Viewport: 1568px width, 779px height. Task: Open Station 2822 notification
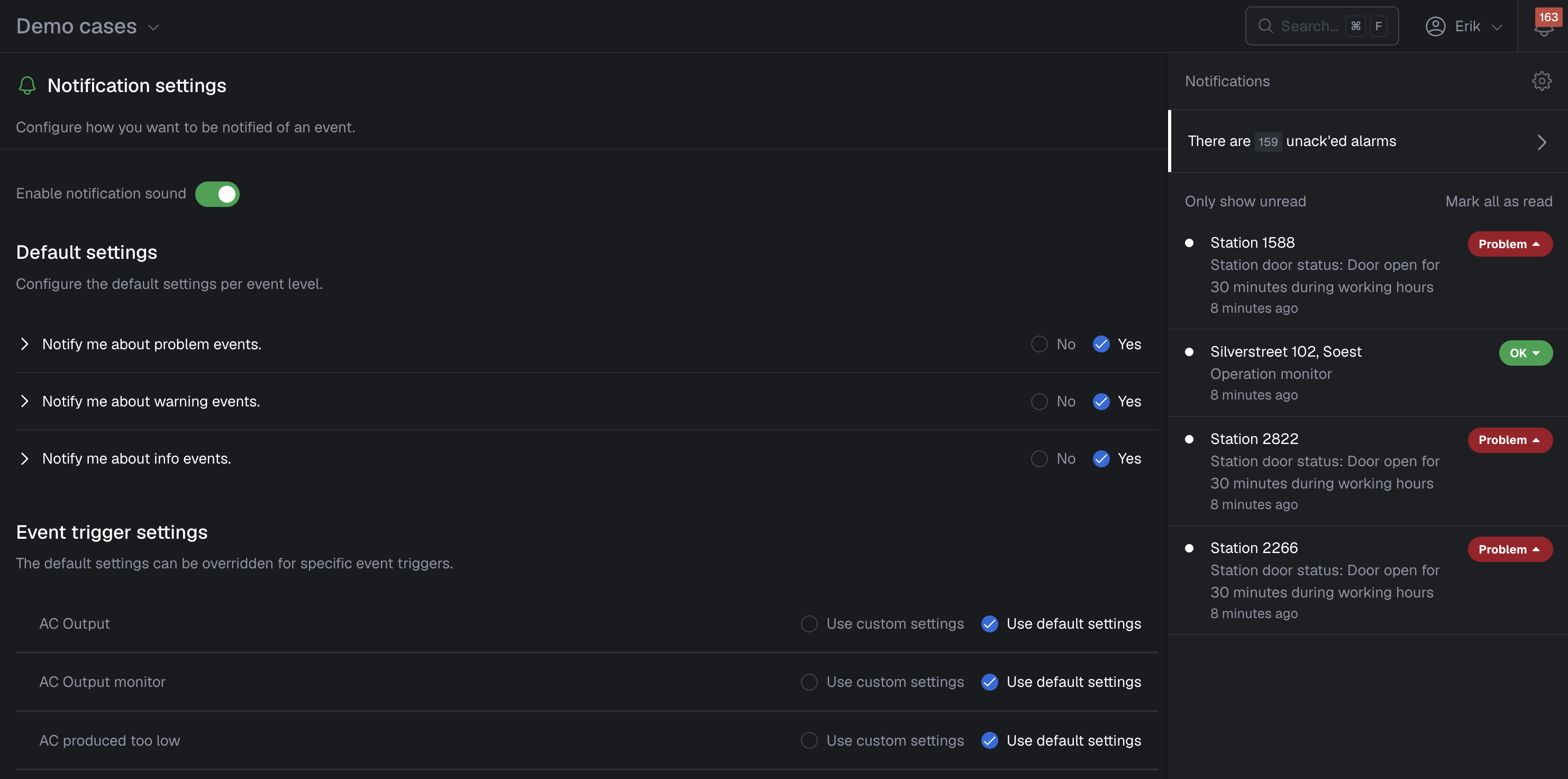[x=1368, y=471]
